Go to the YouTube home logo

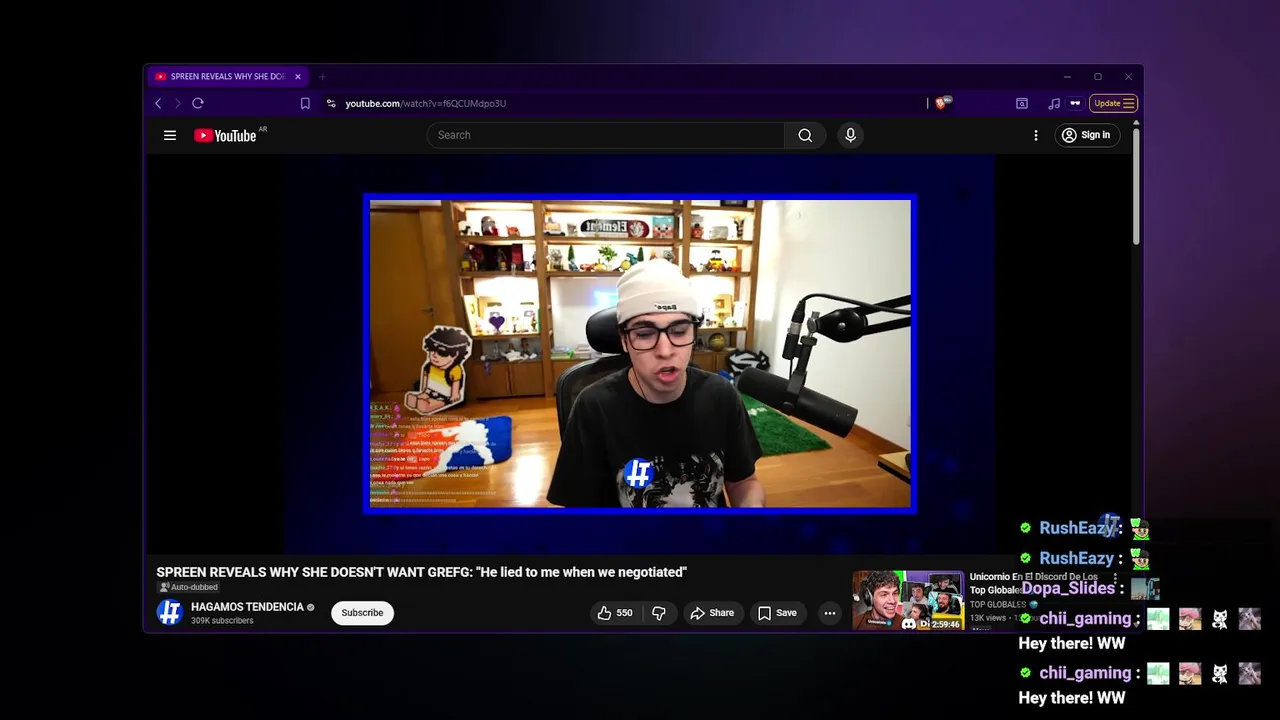tap(225, 135)
